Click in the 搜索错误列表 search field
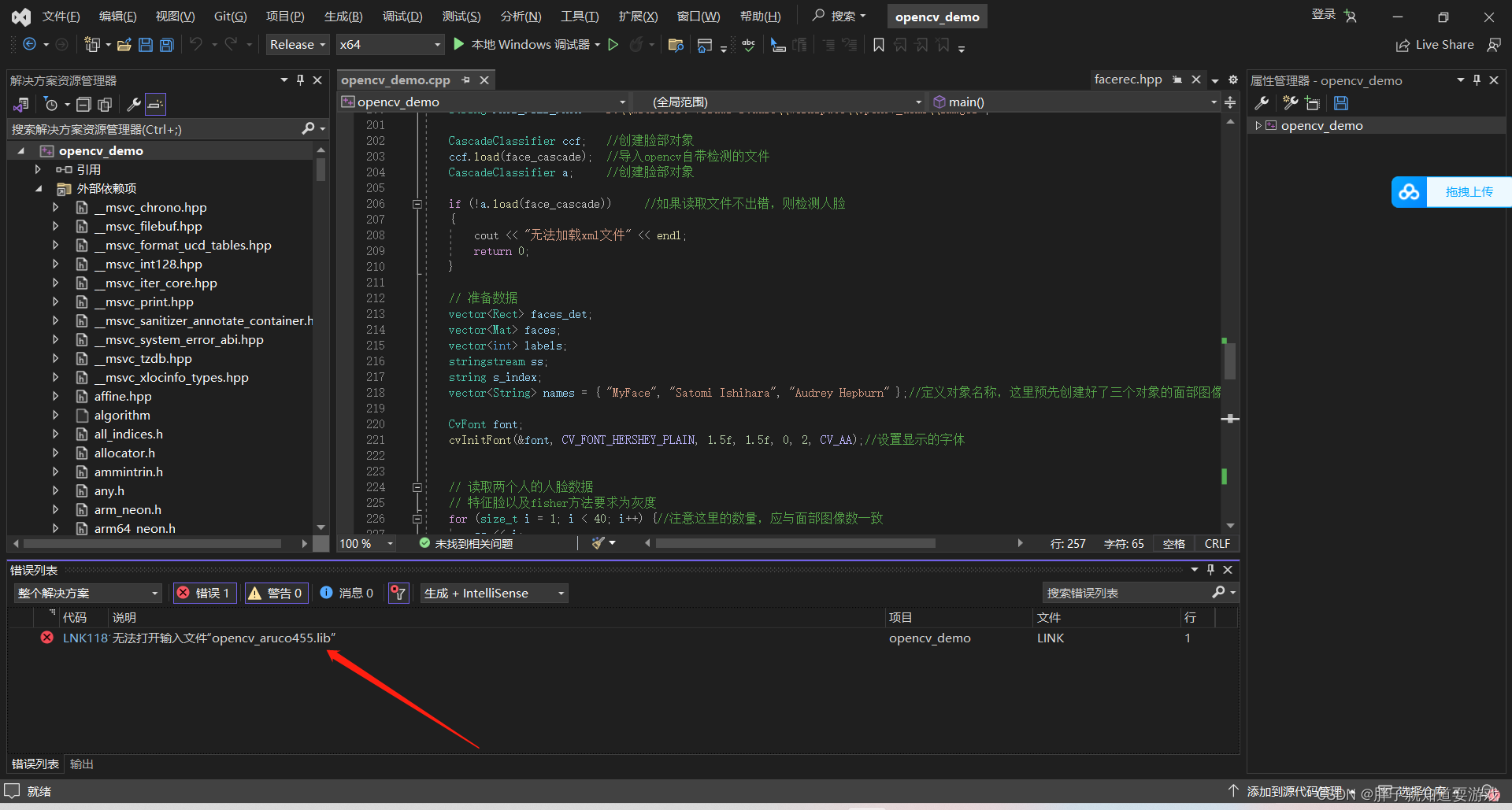 coord(1126,593)
